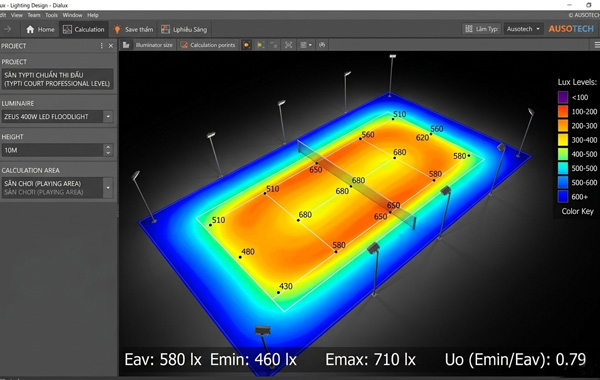This screenshot has height=380, width=600.
Task: Switch to the Calculation tab
Action: click(83, 29)
